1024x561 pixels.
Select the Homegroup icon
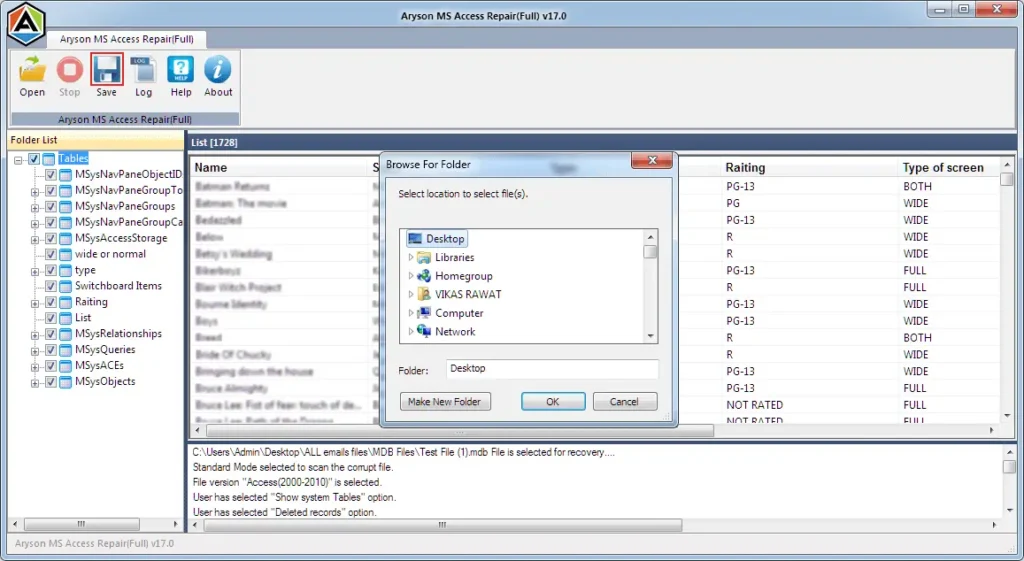click(424, 276)
